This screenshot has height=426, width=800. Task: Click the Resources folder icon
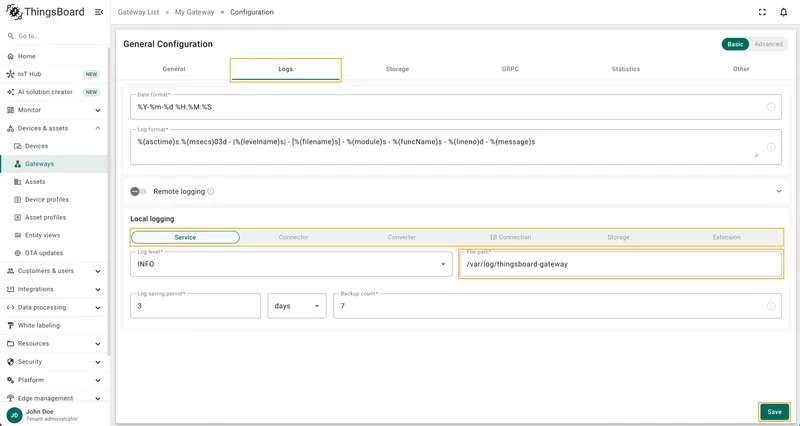point(11,344)
